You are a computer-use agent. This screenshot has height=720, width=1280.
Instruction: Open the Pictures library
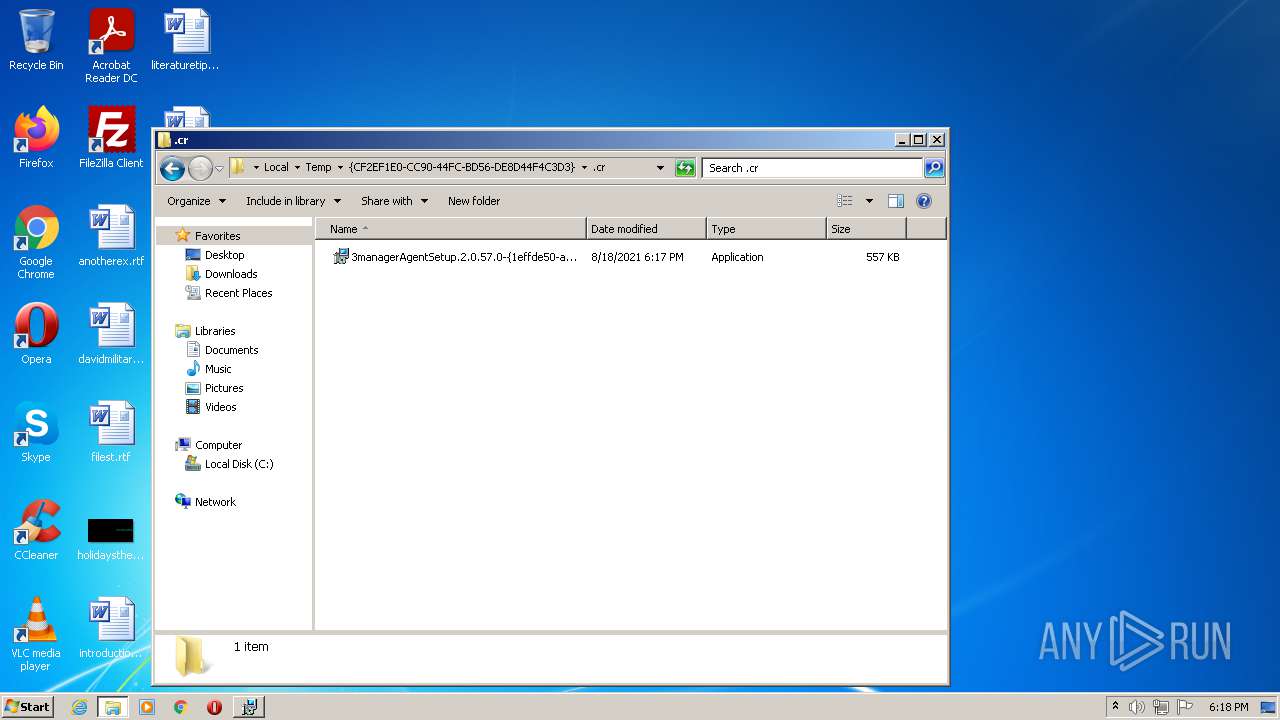click(x=224, y=388)
